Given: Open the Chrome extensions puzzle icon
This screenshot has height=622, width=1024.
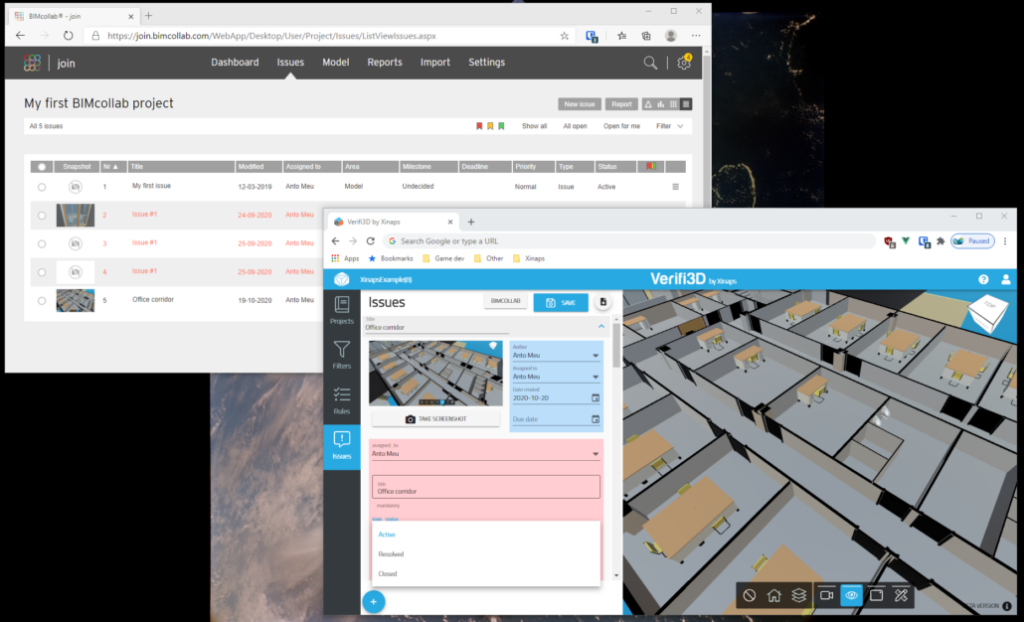Looking at the screenshot, I should click(x=940, y=241).
